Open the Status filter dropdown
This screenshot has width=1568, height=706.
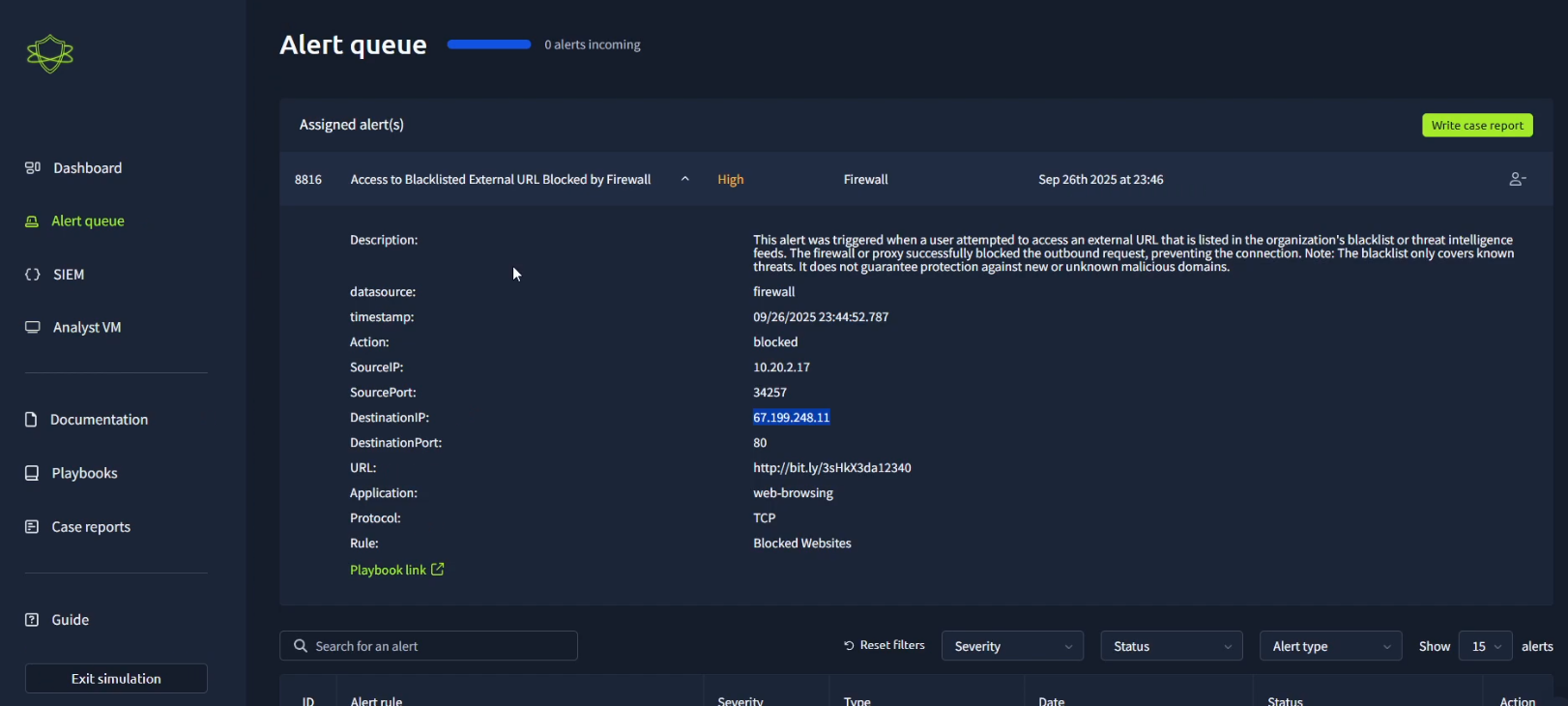click(x=1171, y=646)
